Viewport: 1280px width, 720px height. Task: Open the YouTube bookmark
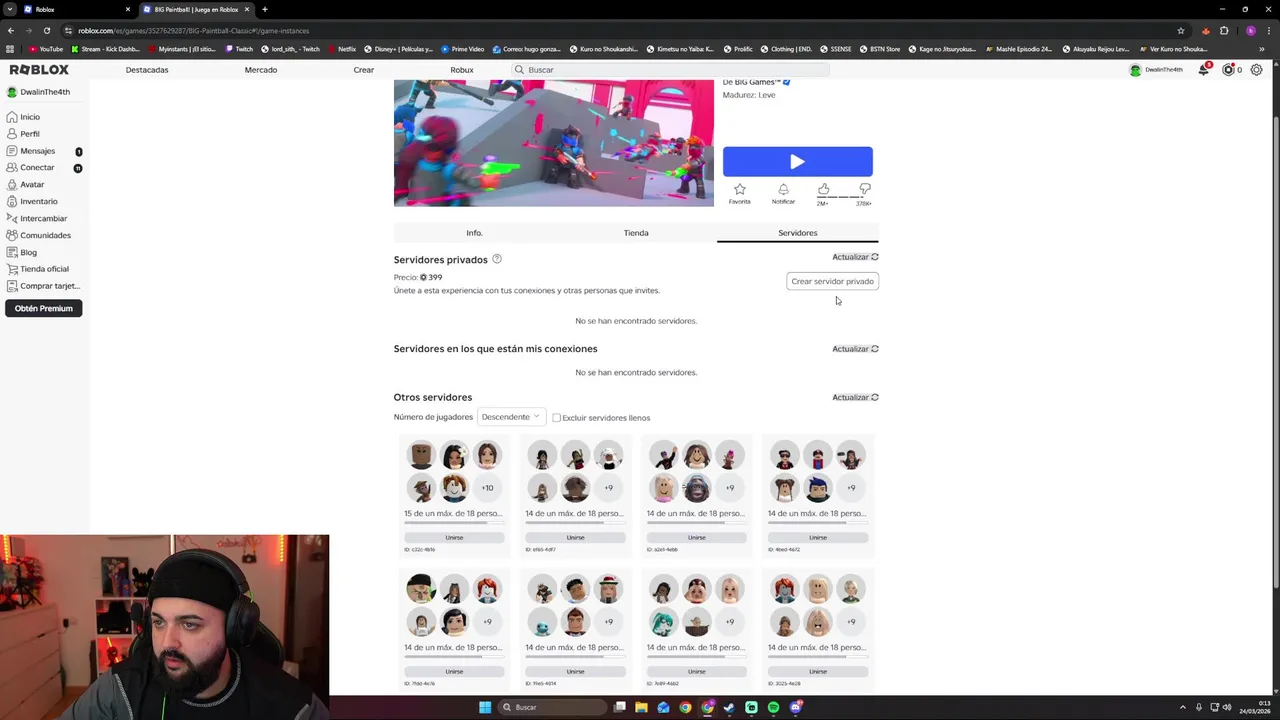[x=46, y=49]
